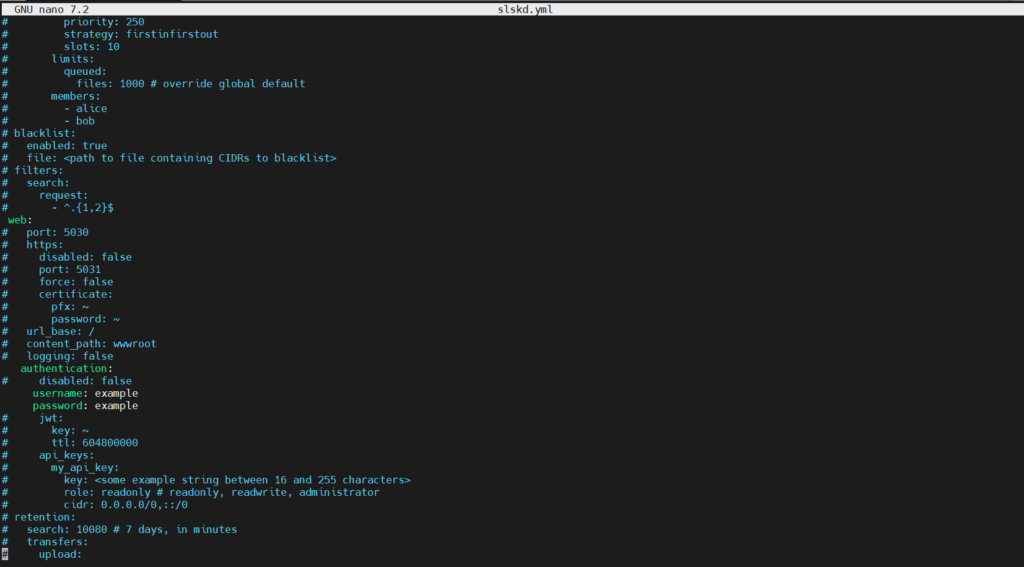The height and width of the screenshot is (567, 1024).
Task: Click the 'port: 5030' line
Action: click(x=57, y=233)
